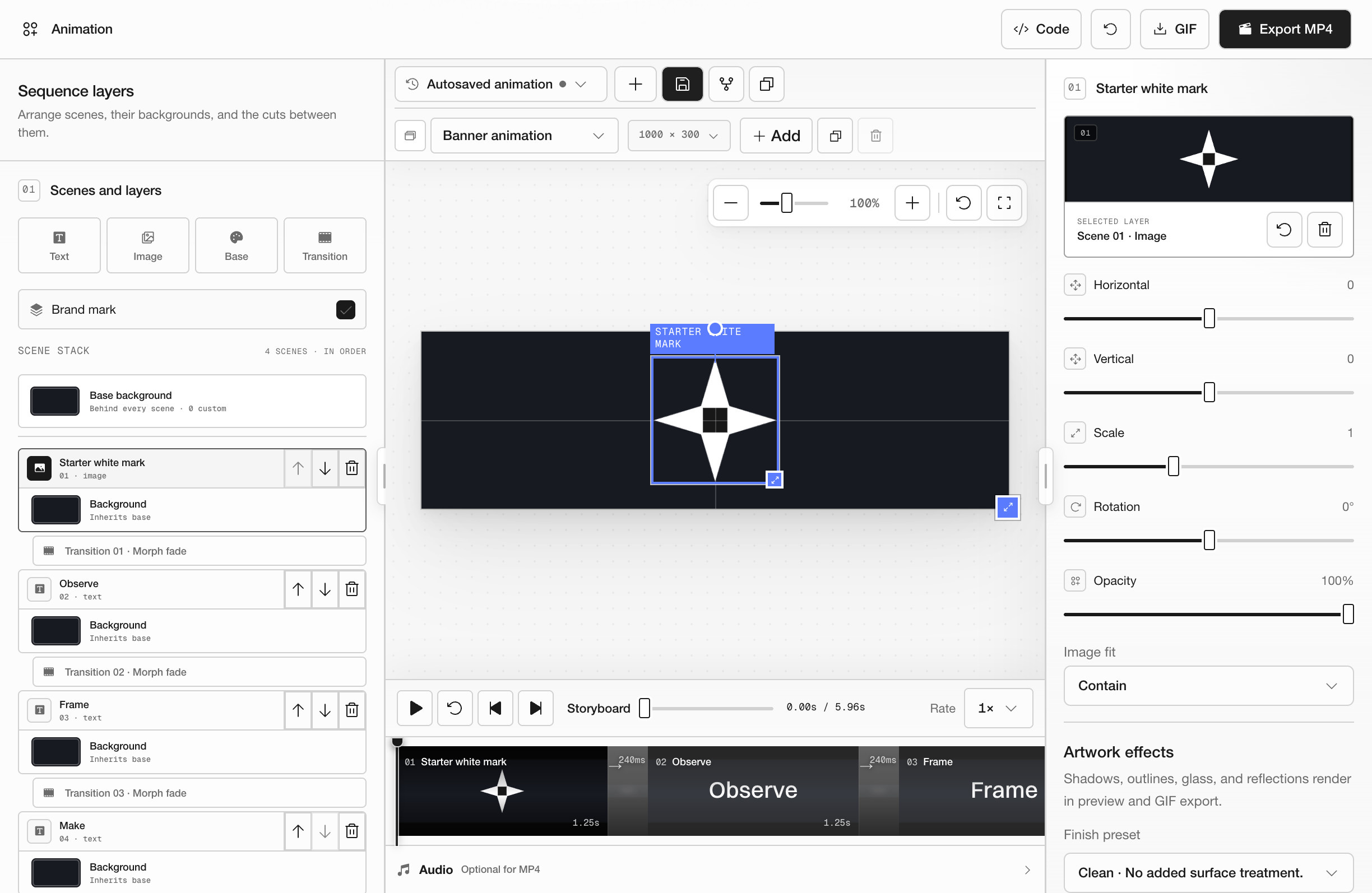Click the save animation icon button
The height and width of the screenshot is (893, 1372).
(x=682, y=84)
